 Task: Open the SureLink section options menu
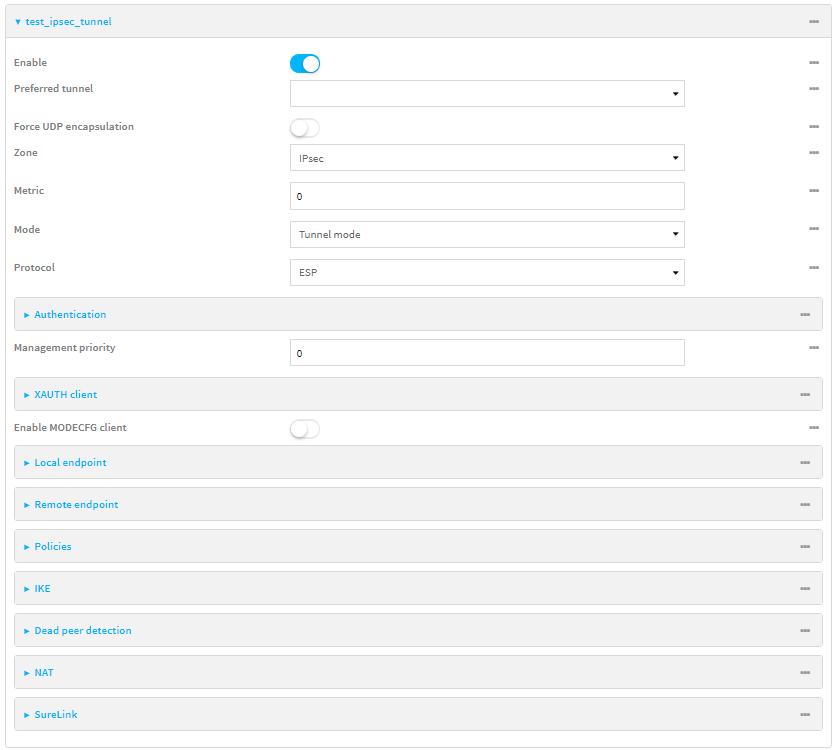804,714
